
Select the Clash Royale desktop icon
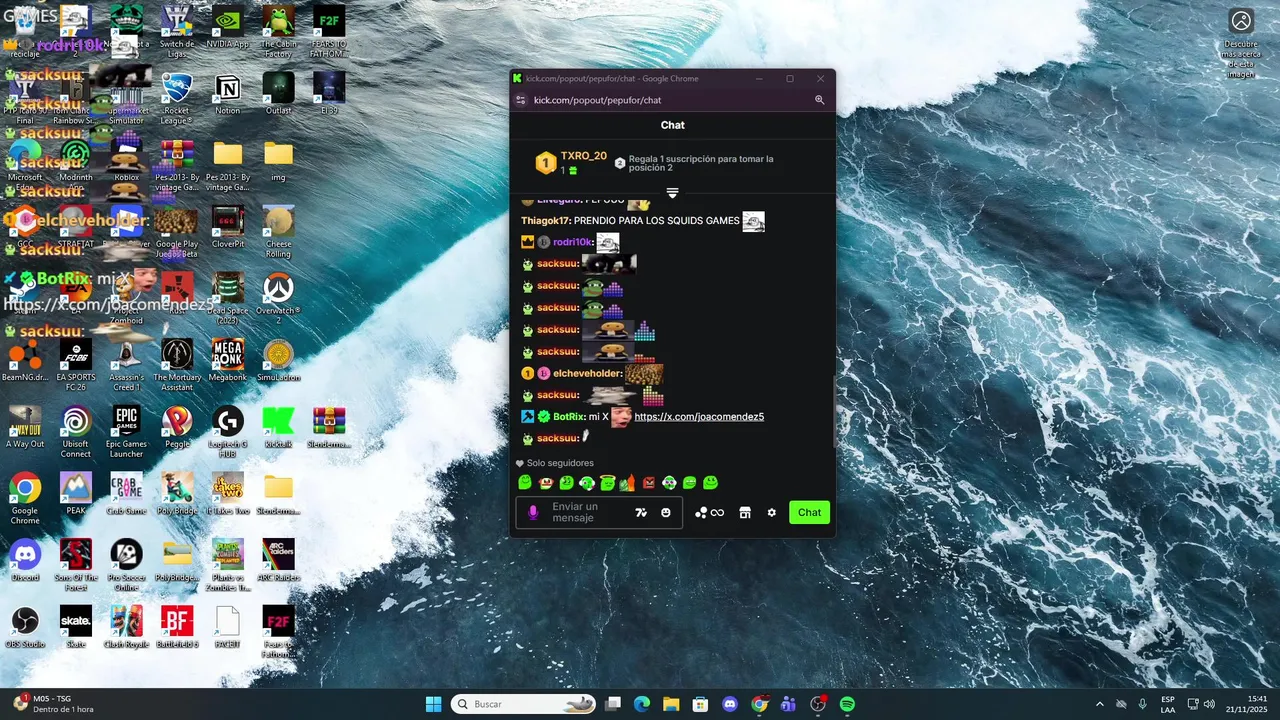[126, 627]
